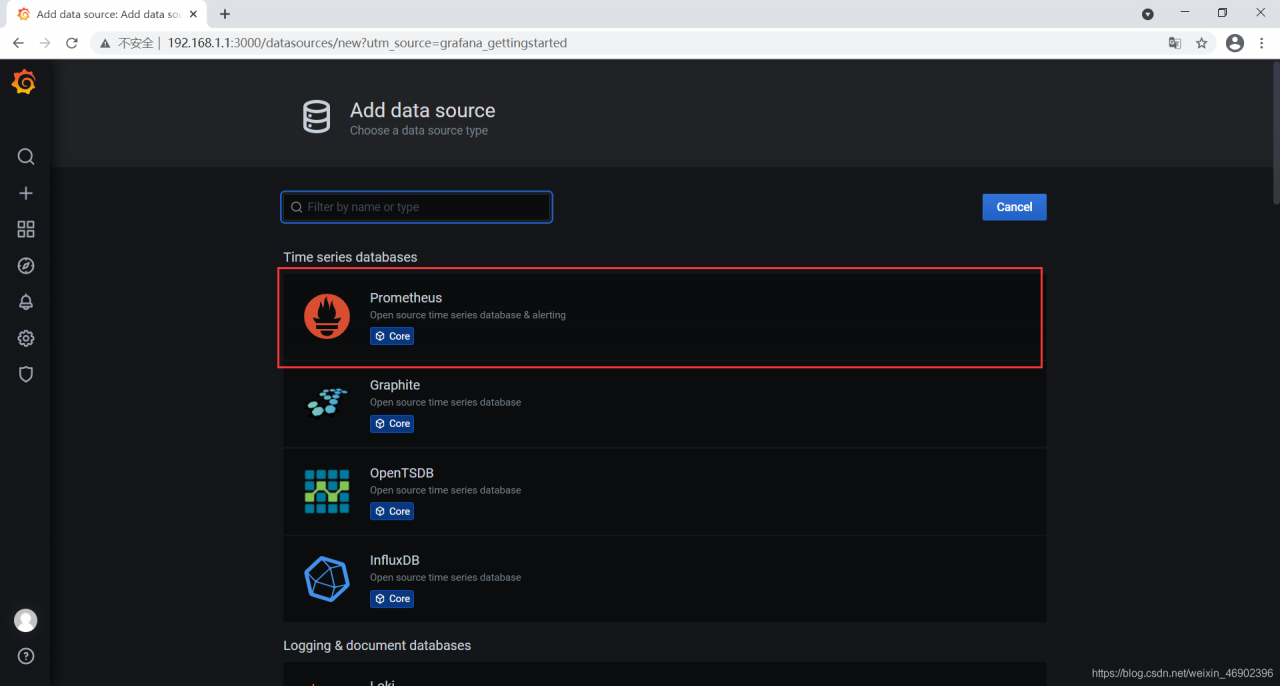Open the Alerting bell icon in sidebar
This screenshot has height=686, width=1280.
click(26, 302)
